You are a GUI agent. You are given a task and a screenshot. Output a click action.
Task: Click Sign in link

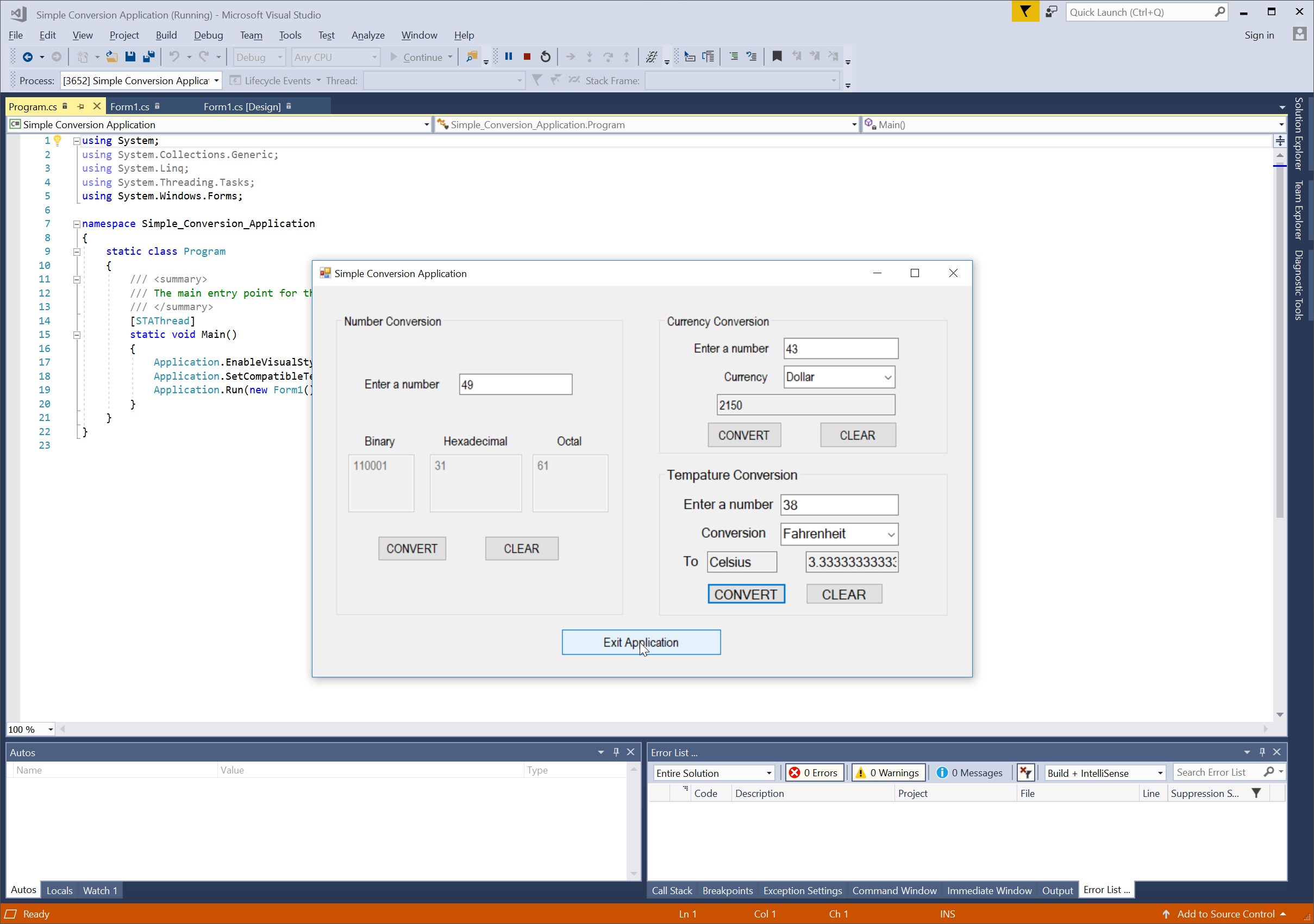pos(1259,35)
